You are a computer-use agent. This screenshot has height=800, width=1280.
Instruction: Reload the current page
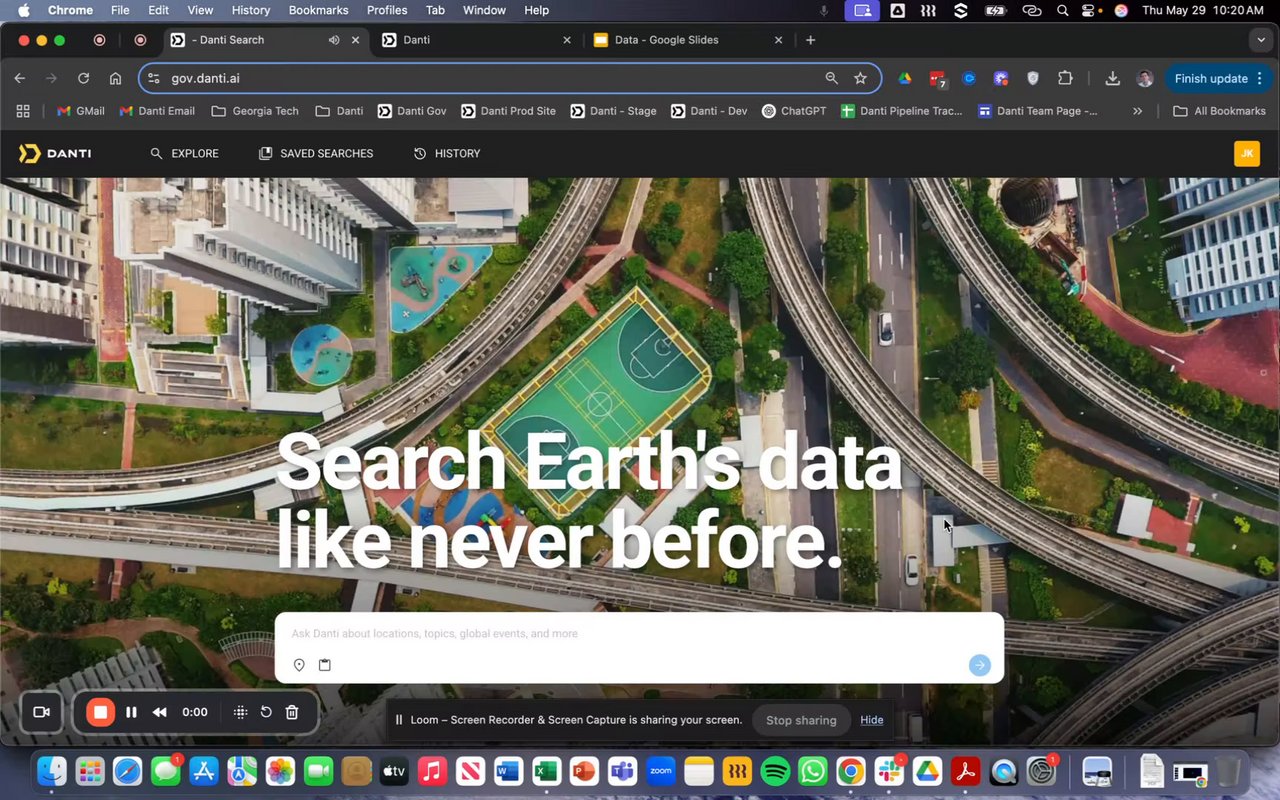coord(84,78)
